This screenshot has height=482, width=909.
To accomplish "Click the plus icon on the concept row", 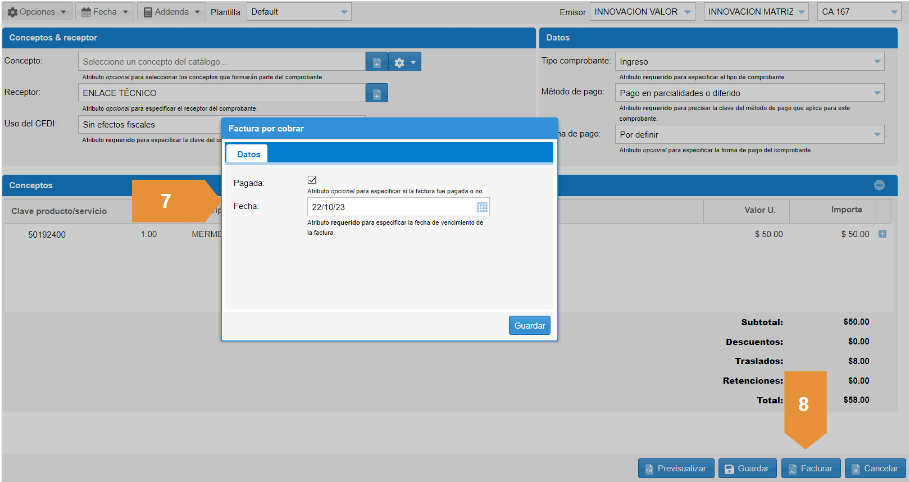I will (882, 234).
